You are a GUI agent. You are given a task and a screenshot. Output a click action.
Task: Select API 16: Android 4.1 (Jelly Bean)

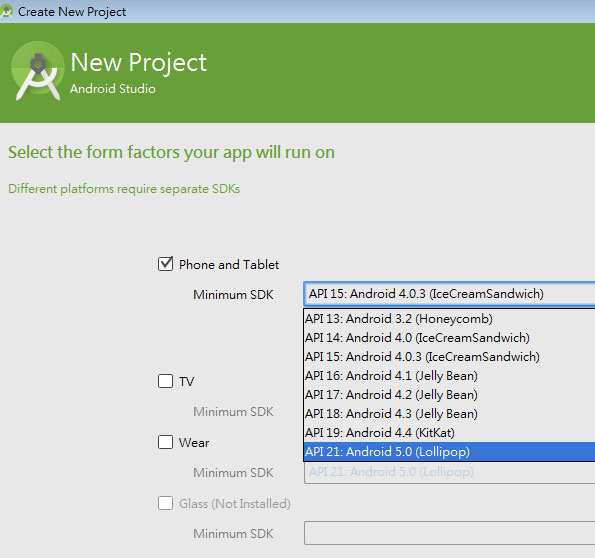click(x=449, y=376)
